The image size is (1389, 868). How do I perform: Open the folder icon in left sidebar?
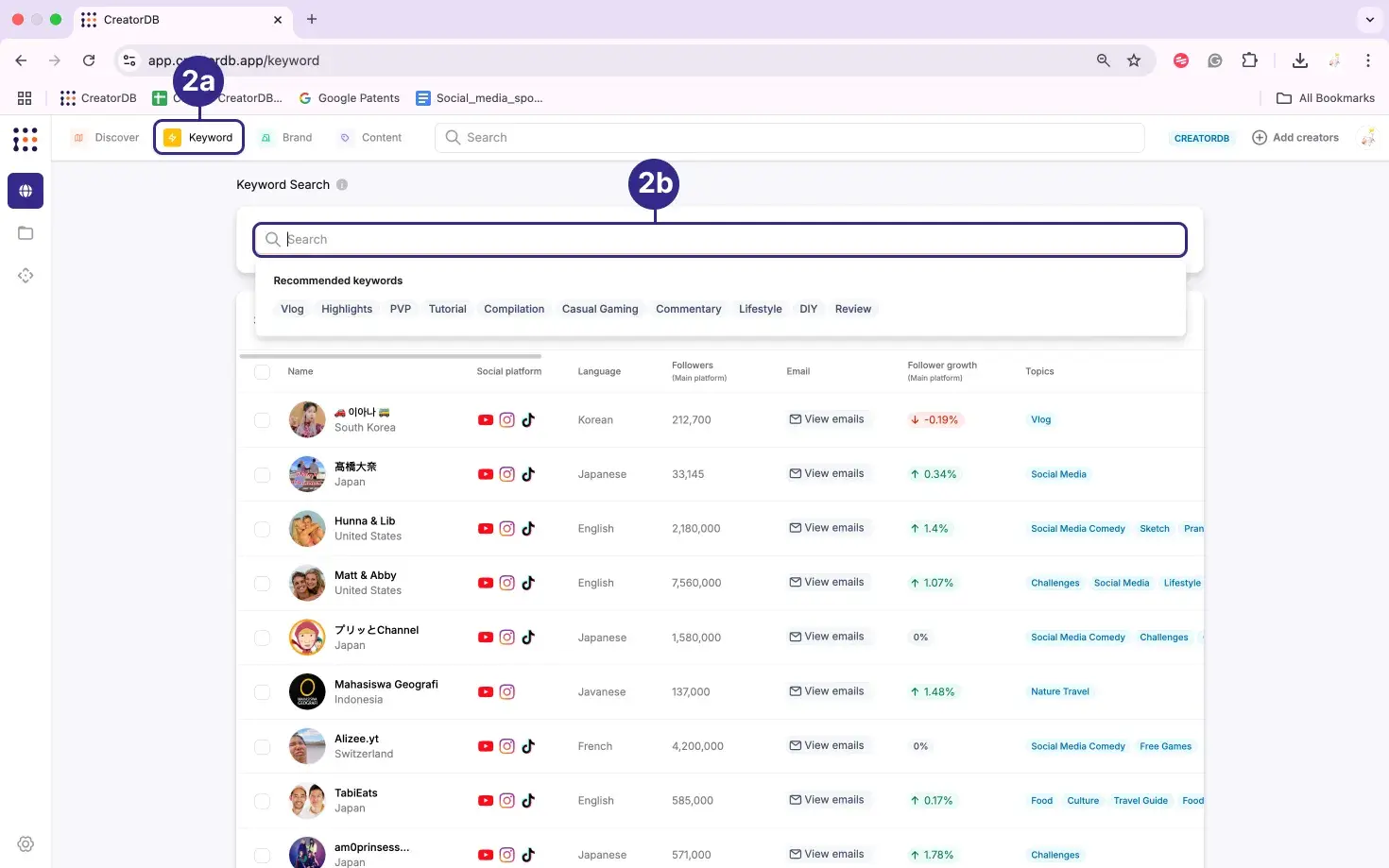(26, 233)
